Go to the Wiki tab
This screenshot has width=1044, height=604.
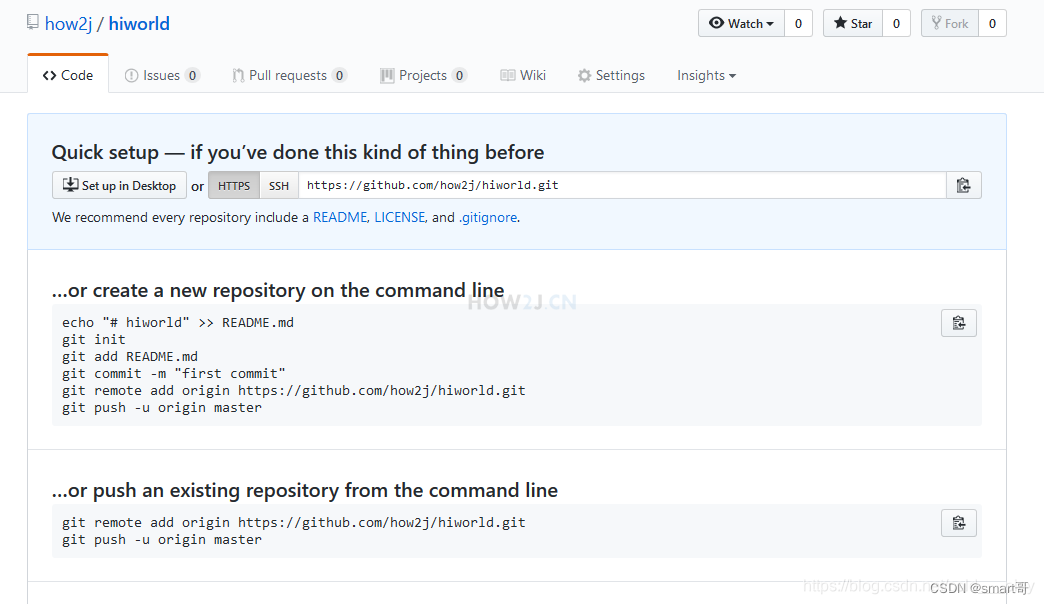(523, 75)
